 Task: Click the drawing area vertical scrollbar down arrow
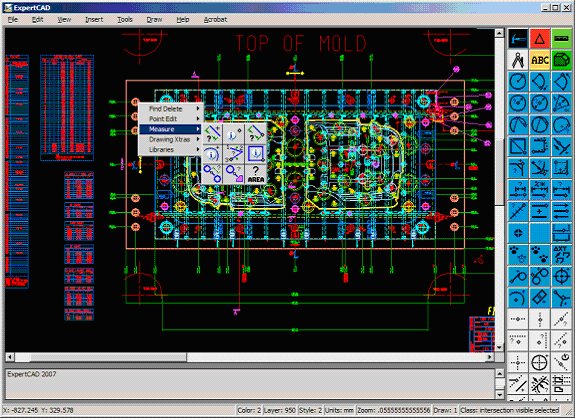(x=499, y=347)
